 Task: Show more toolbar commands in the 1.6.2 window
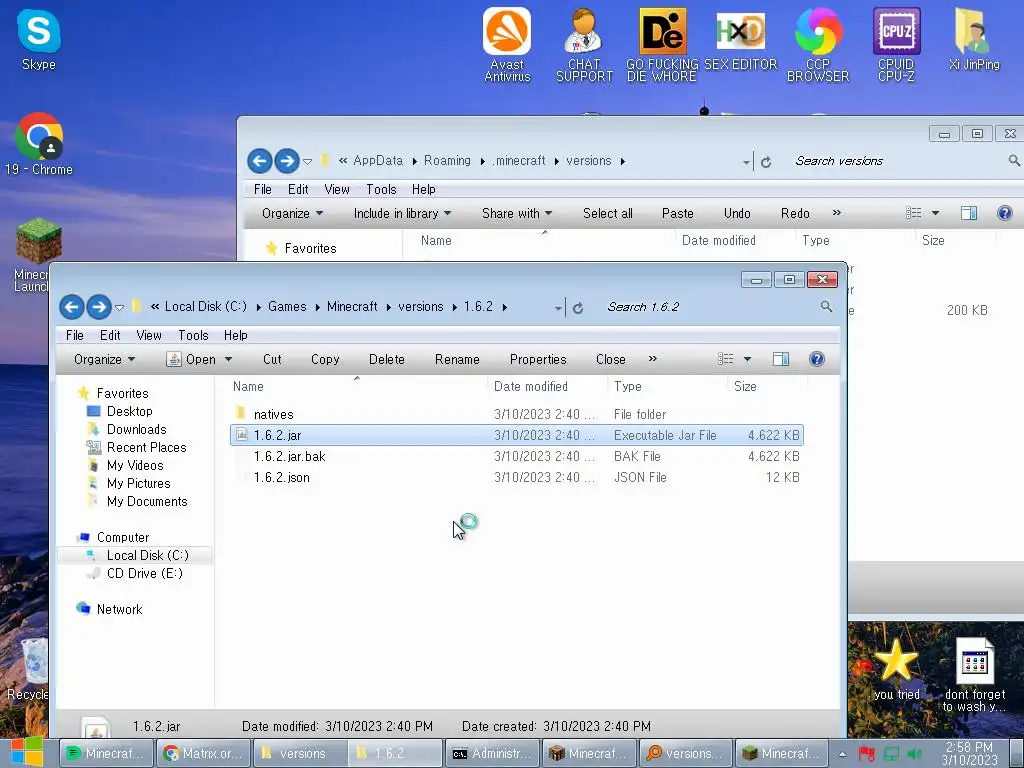(652, 359)
